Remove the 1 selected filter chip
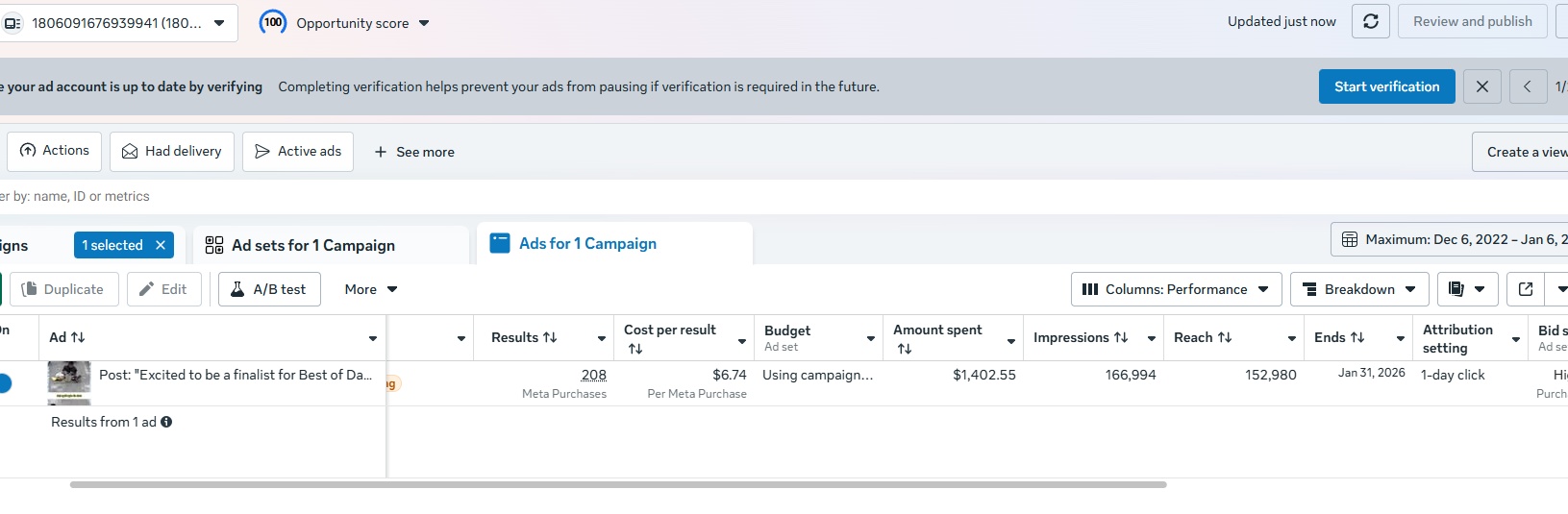Viewport: 1568px width, 514px height. [x=161, y=245]
